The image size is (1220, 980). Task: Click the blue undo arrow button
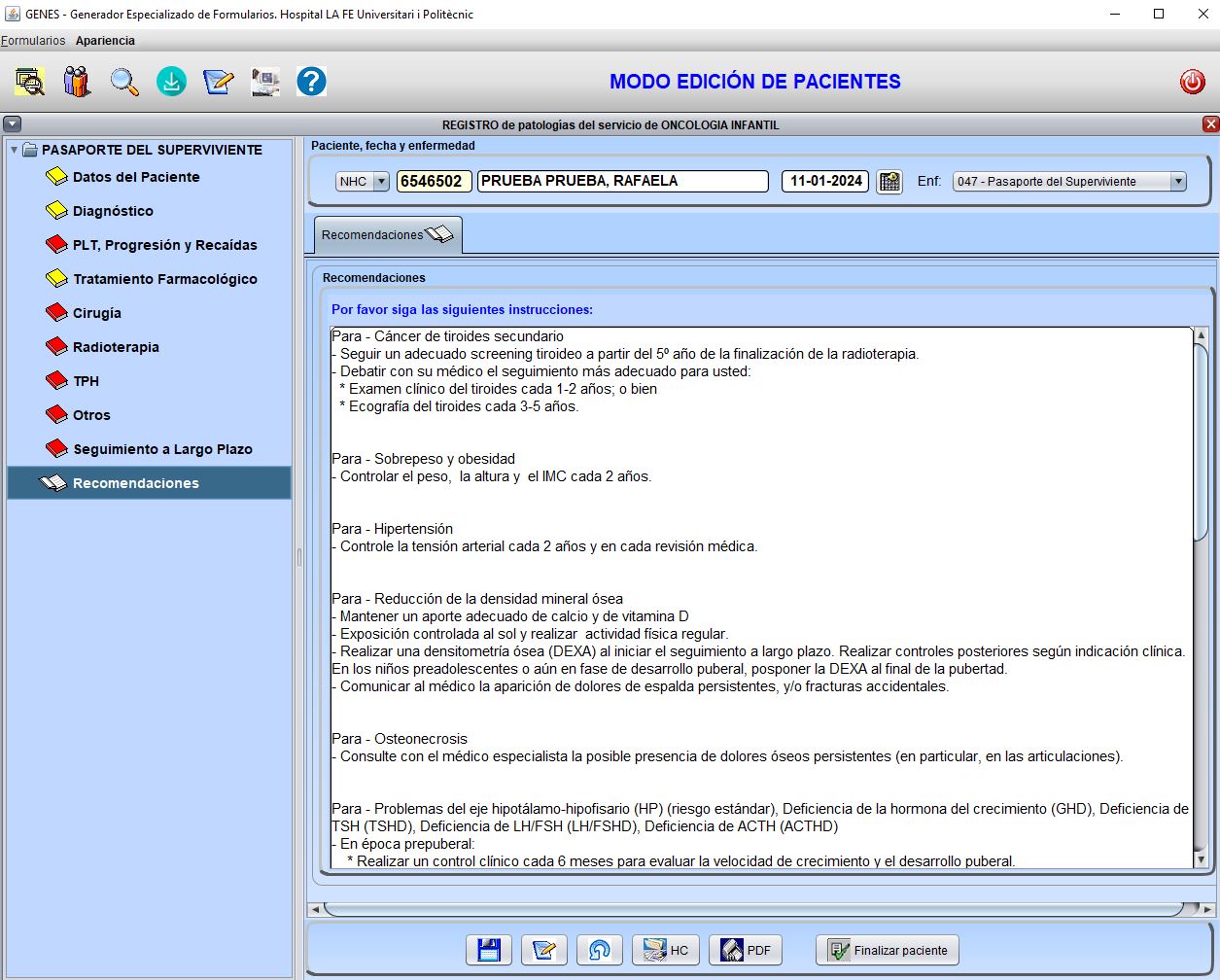click(x=600, y=950)
